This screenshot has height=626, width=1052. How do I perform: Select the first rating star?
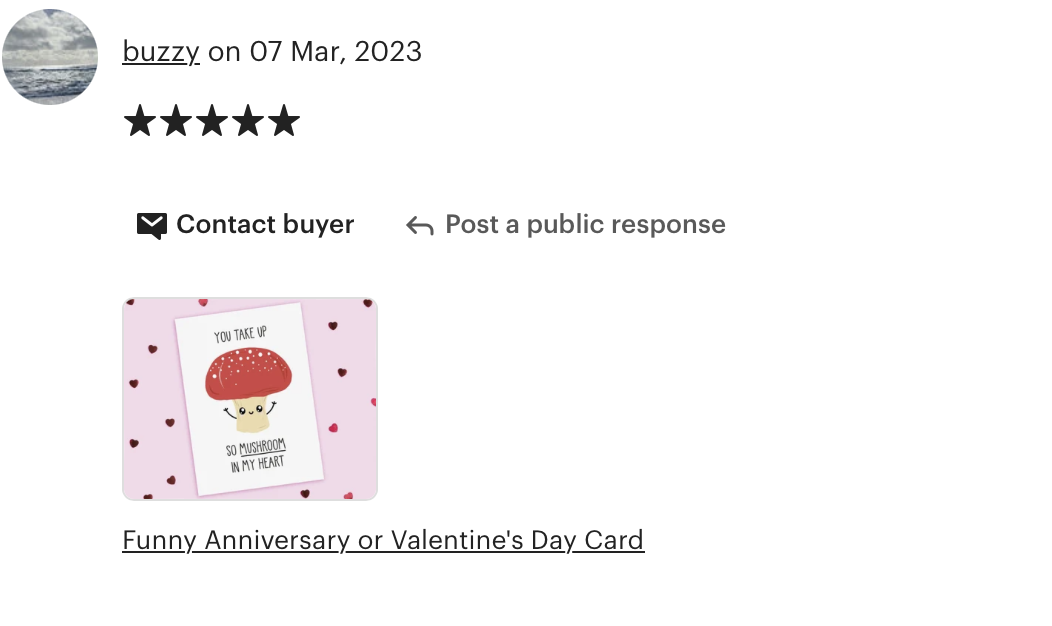point(140,121)
